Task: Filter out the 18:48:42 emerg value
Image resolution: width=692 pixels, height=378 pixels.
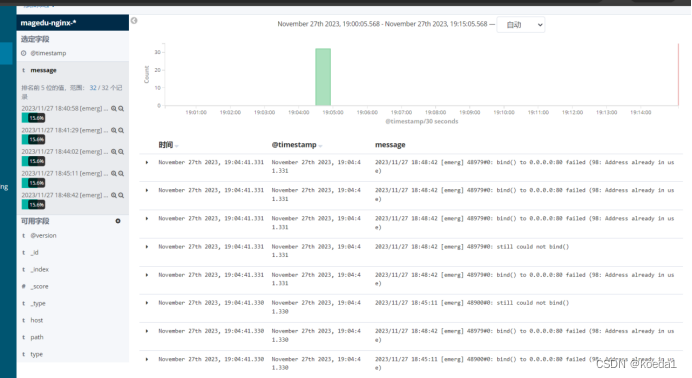Action: pyautogui.click(x=121, y=195)
